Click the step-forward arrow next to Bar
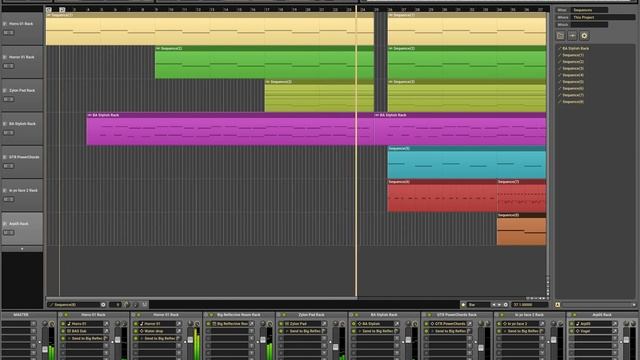The width and height of the screenshot is (640, 360). pyautogui.click(x=499, y=304)
